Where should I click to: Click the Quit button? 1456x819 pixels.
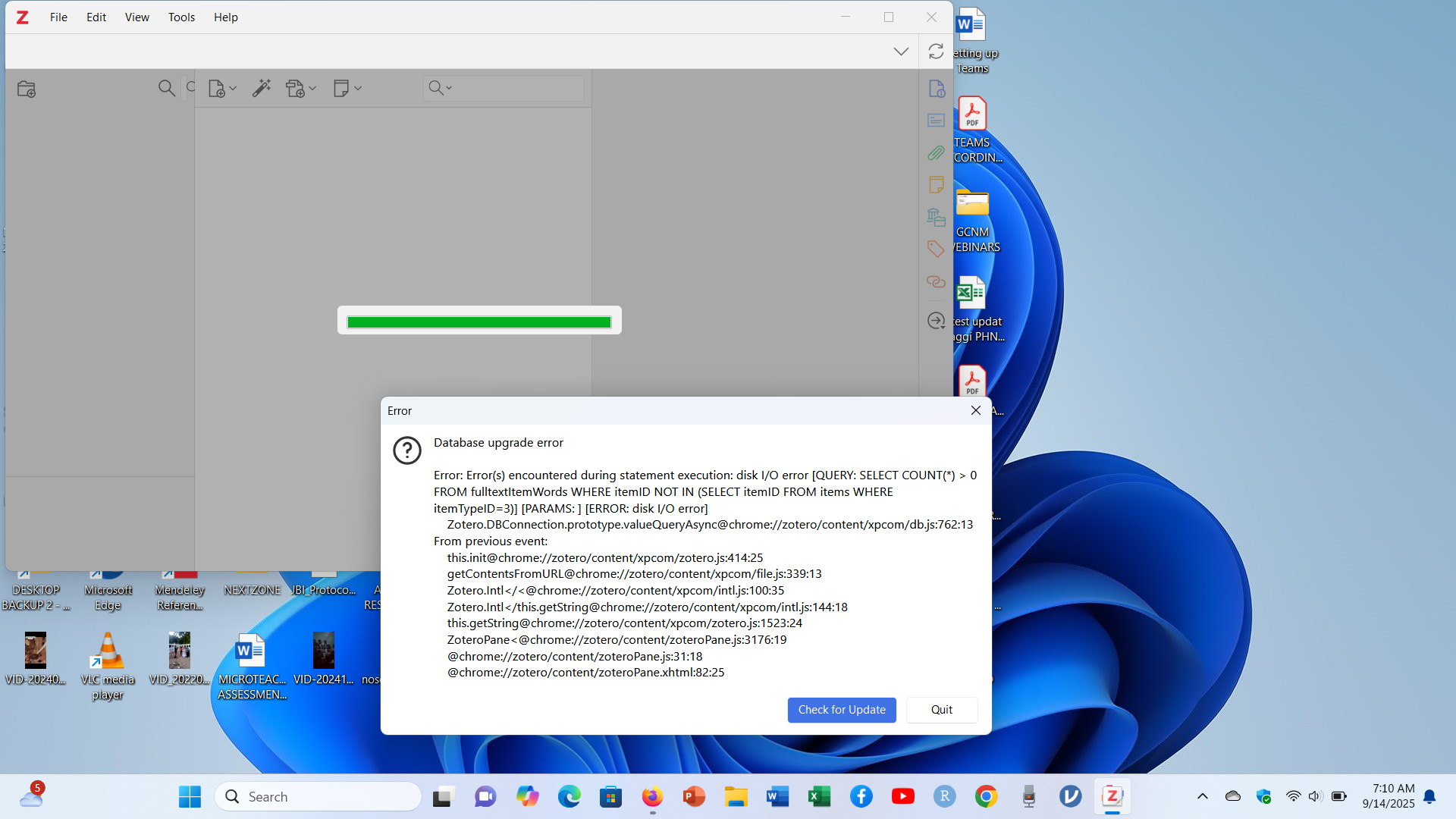click(x=941, y=710)
